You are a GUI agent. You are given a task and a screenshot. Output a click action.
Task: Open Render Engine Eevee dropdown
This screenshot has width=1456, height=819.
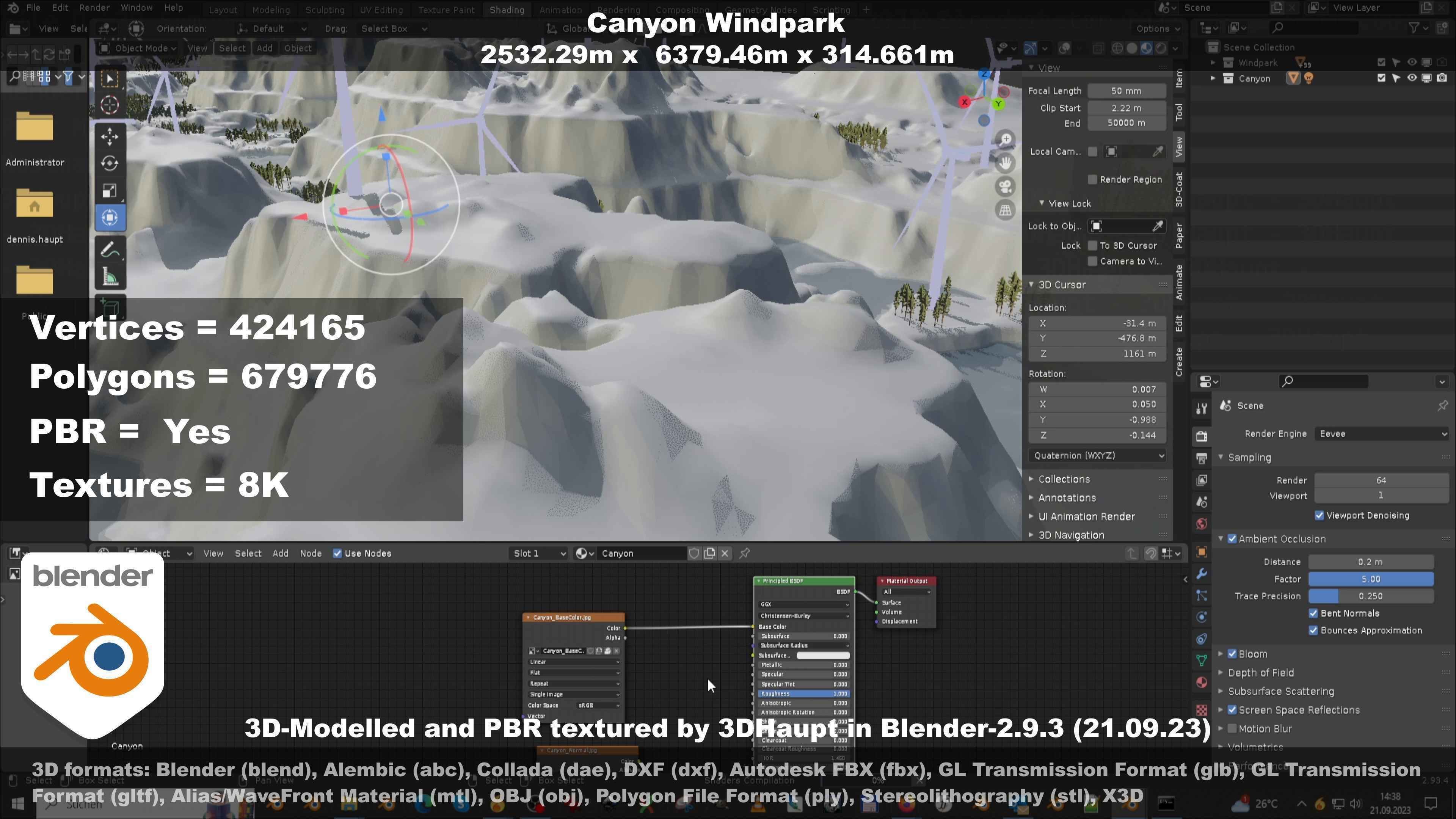(1382, 434)
